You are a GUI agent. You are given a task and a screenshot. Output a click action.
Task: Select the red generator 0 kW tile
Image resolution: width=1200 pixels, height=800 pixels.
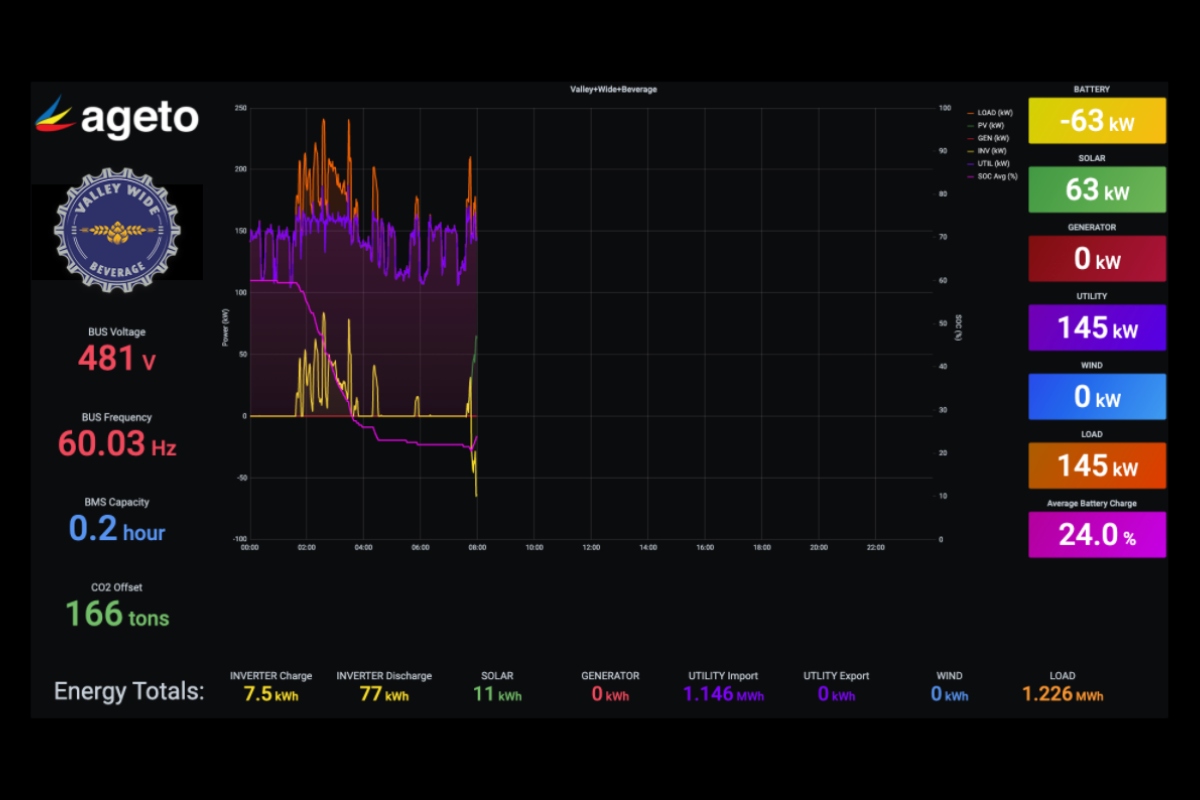coord(1096,259)
